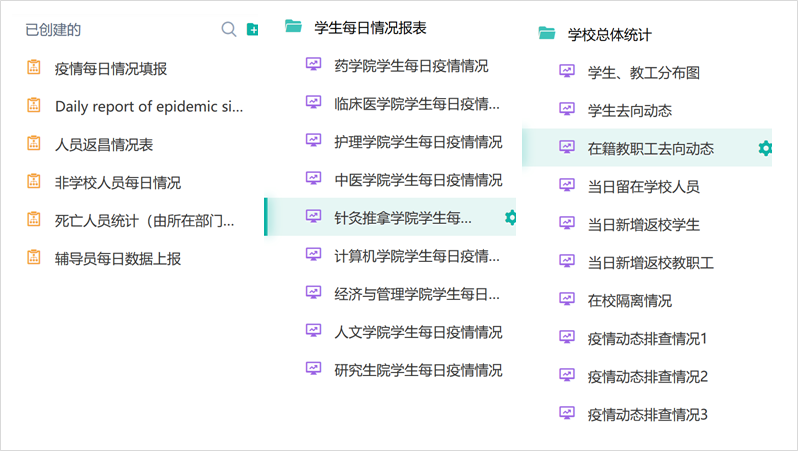The image size is (798, 451).
Task: Open settings gear for 针灸推拿学院学生每 item
Action: pos(510,217)
